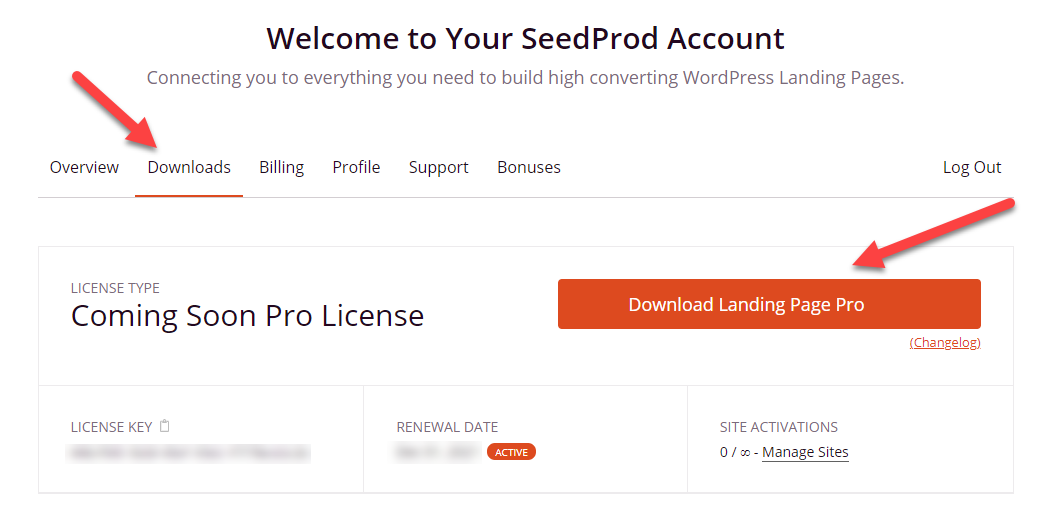The width and height of the screenshot is (1050, 515).
Task: Copy license key using clipboard icon
Action: click(165, 426)
